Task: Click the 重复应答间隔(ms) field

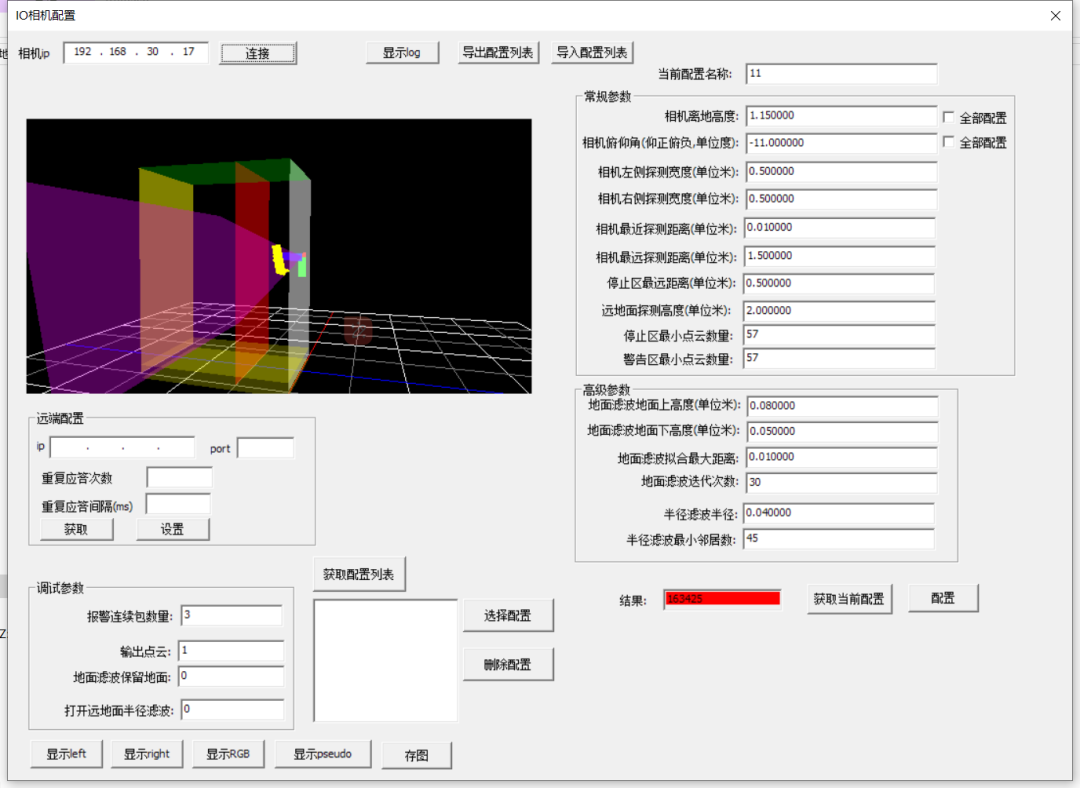Action: click(x=178, y=504)
